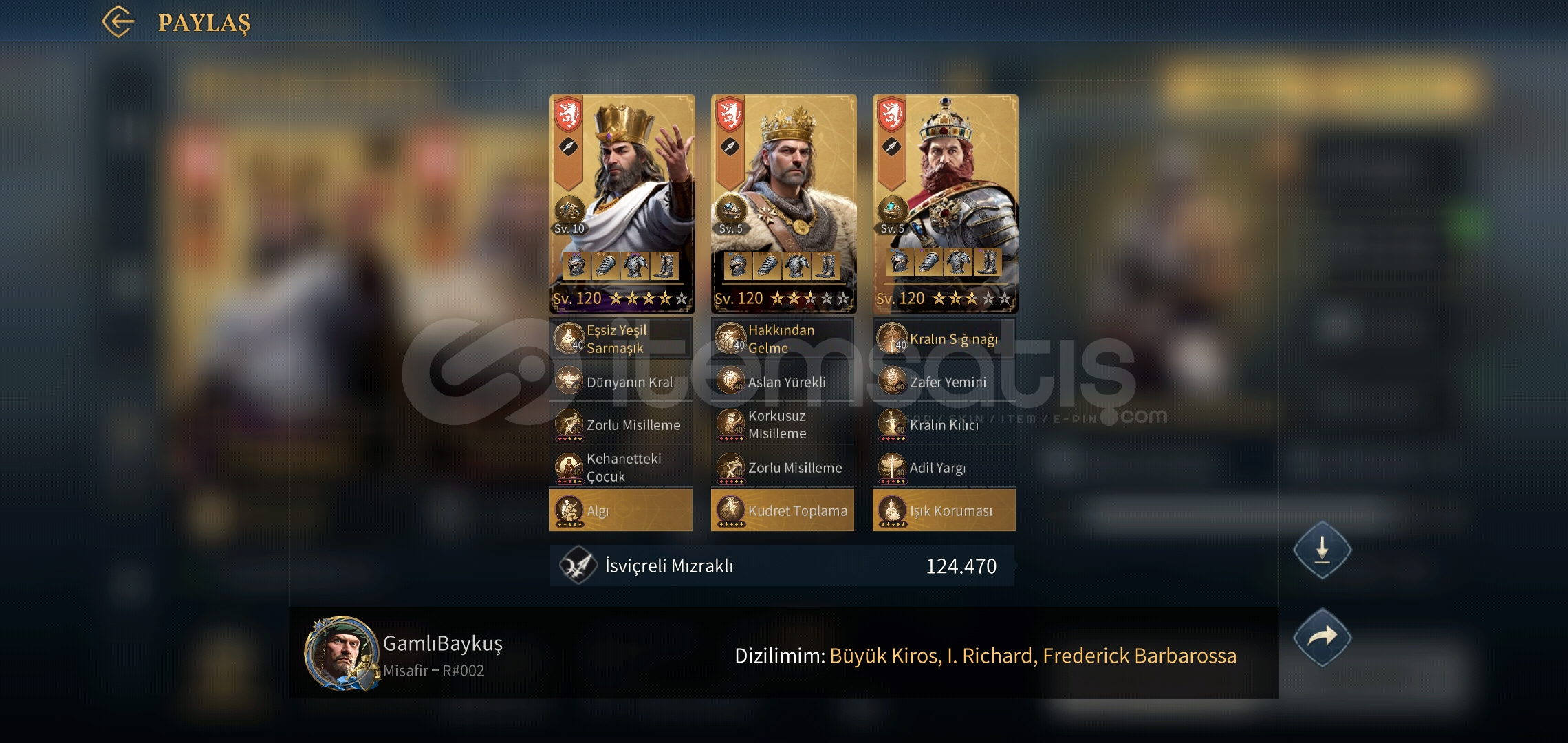This screenshot has height=743, width=1568.
Task: Tap the download image diamond icon
Action: tap(1322, 550)
